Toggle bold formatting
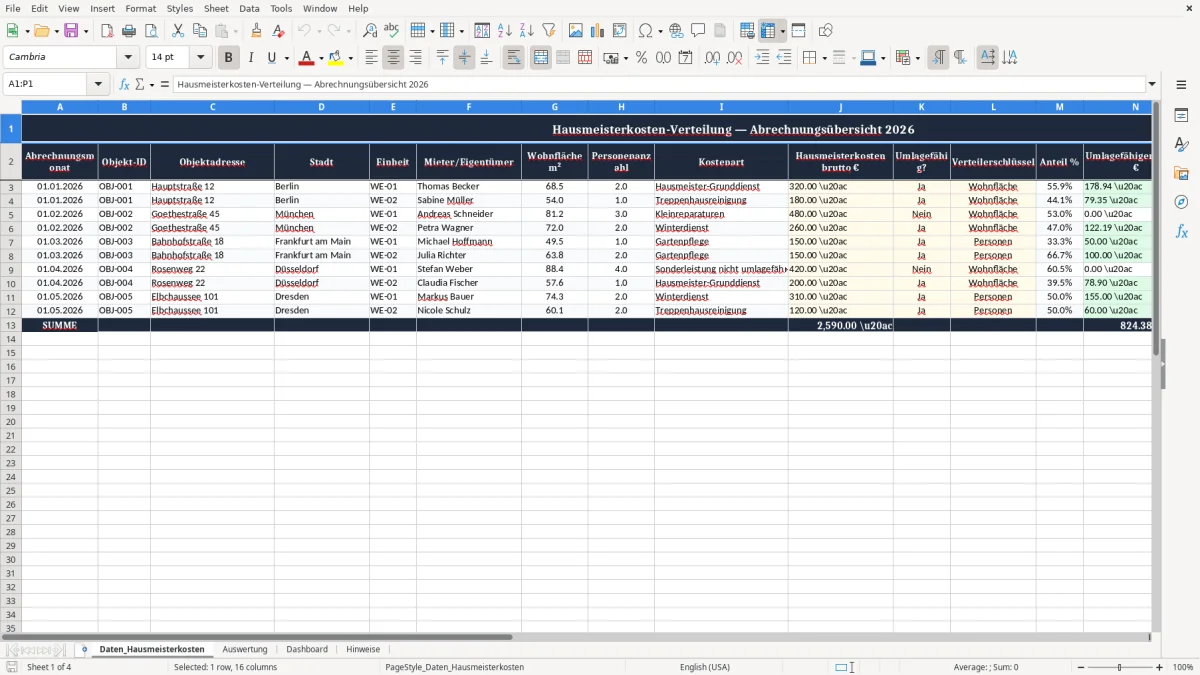The height and width of the screenshot is (675, 1200). point(229,58)
